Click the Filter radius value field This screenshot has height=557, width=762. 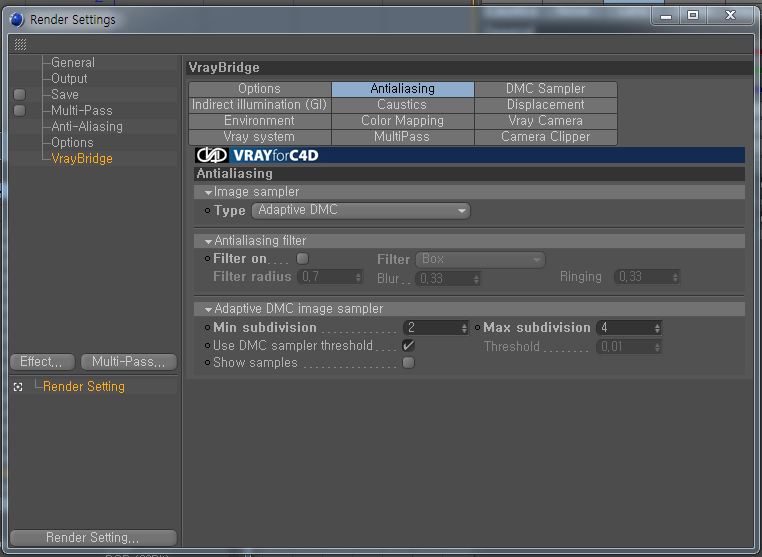point(326,277)
